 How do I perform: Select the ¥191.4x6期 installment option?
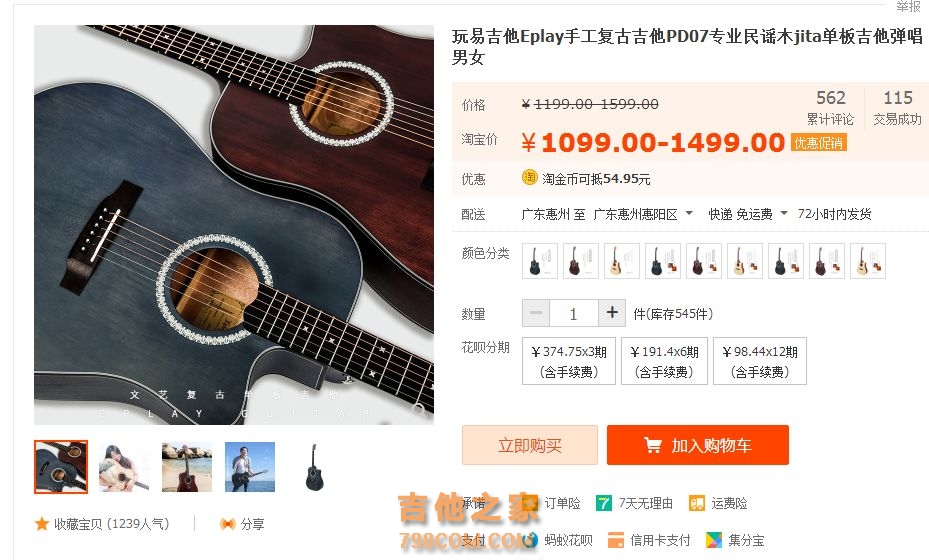pyautogui.click(x=664, y=361)
